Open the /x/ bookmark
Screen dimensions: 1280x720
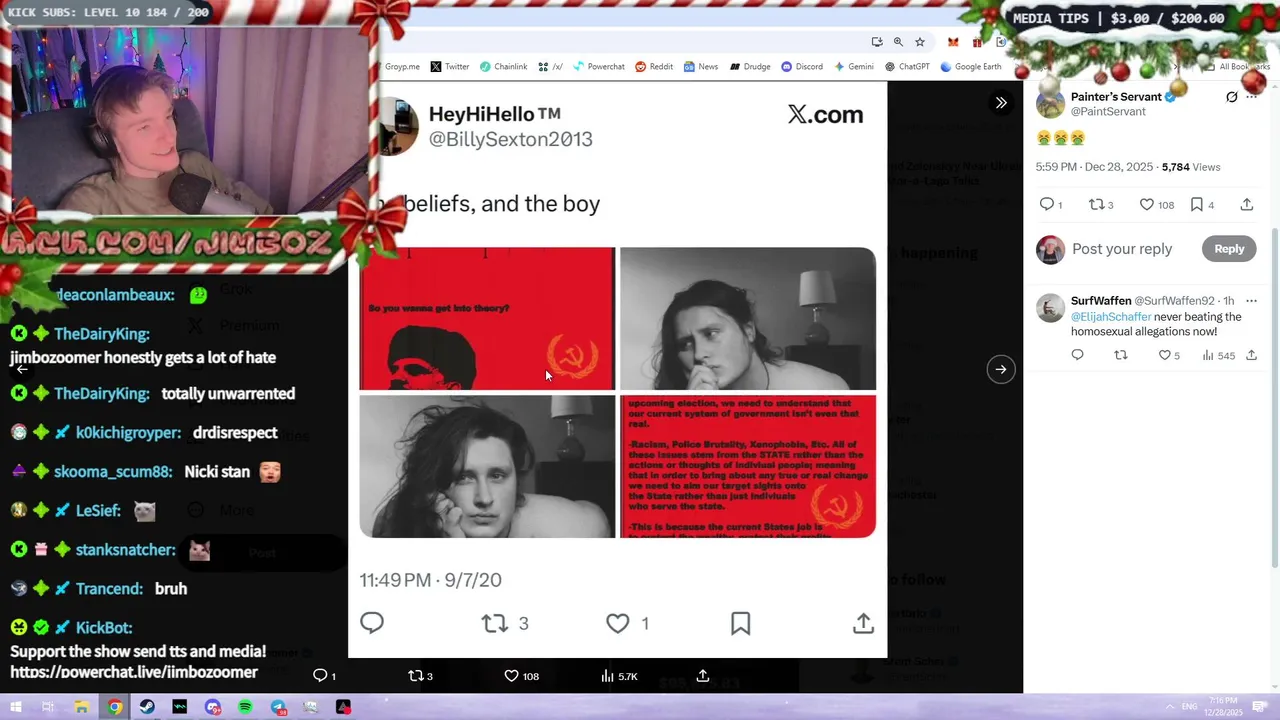[x=550, y=67]
